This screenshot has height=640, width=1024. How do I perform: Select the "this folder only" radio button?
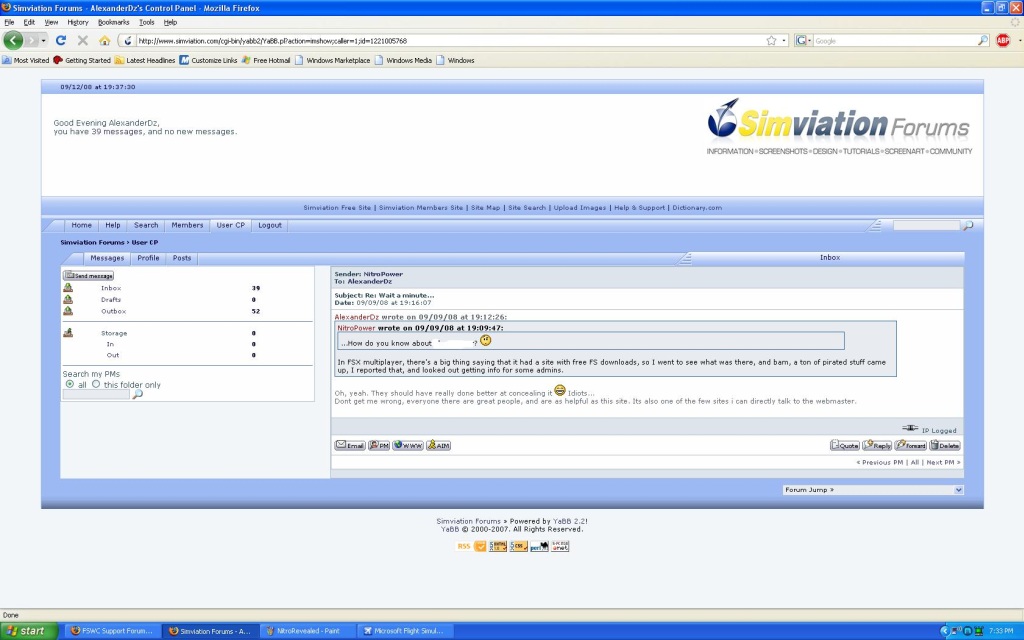click(96, 384)
